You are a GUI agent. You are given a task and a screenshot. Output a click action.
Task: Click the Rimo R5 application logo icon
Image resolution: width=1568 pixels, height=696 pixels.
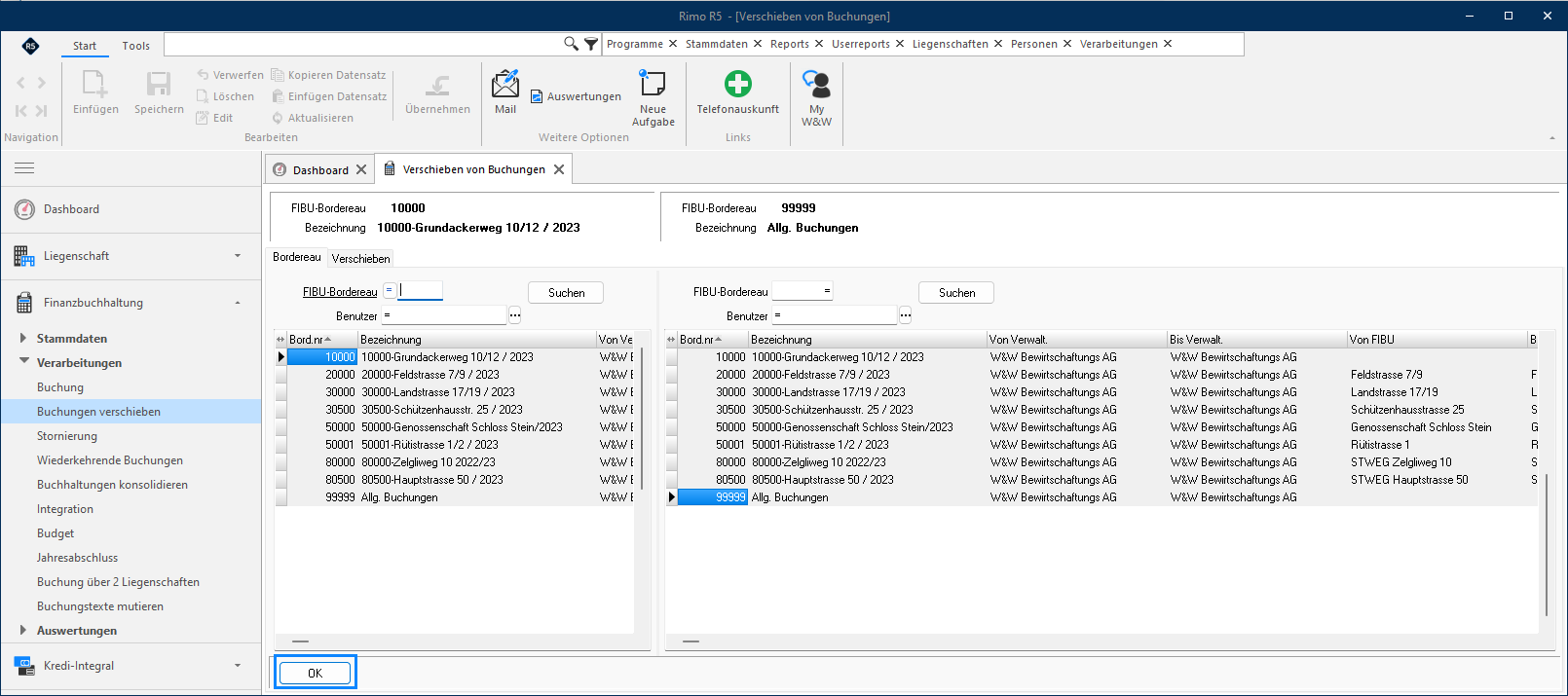point(30,46)
